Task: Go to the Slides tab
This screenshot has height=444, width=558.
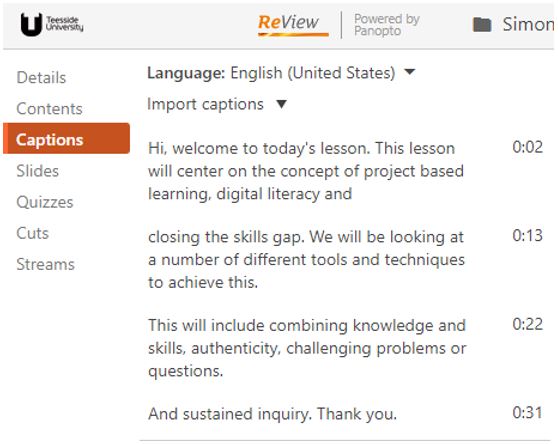Action: pyautogui.click(x=38, y=171)
